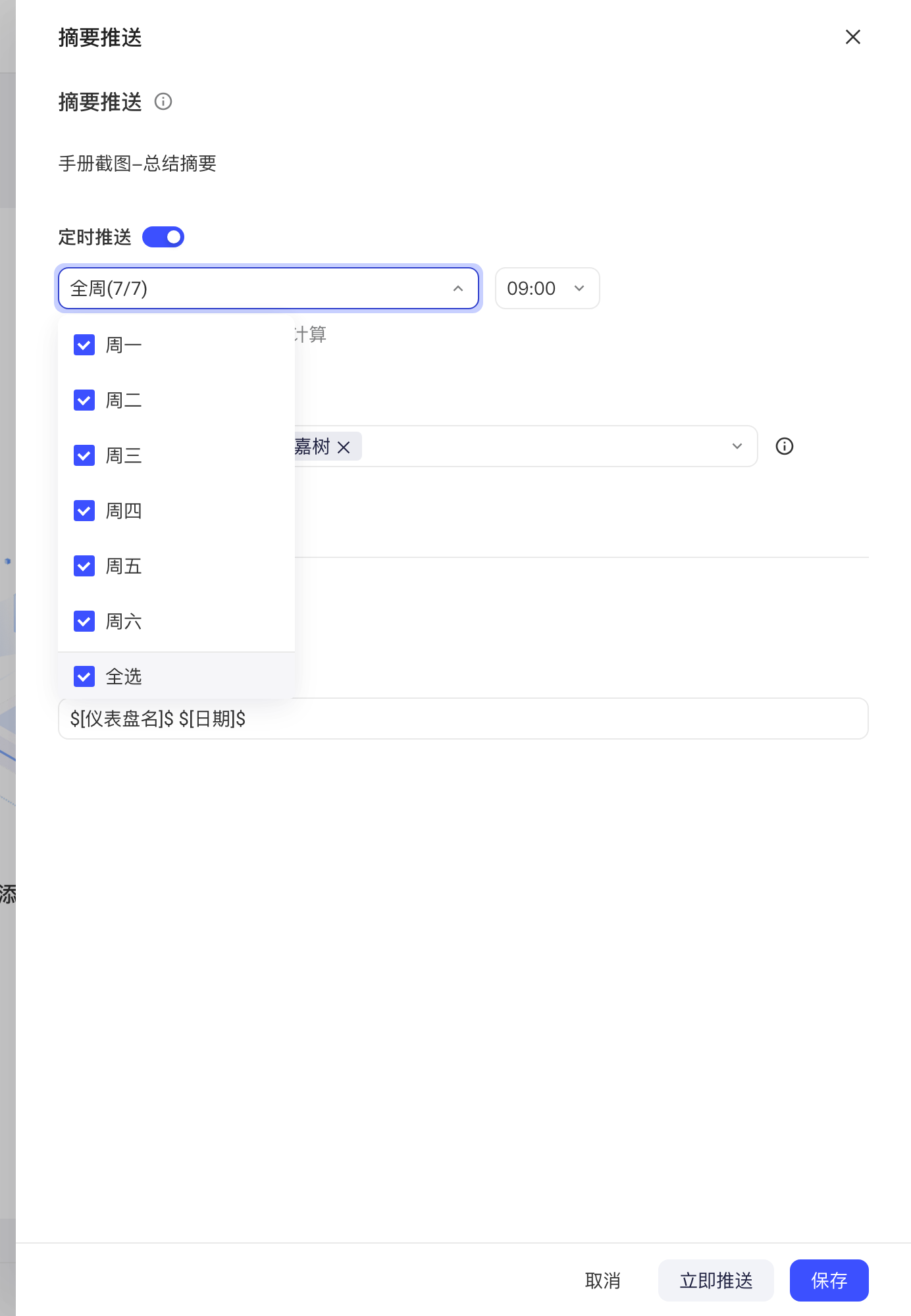Uncheck the 周二 checkbox

pos(84,400)
